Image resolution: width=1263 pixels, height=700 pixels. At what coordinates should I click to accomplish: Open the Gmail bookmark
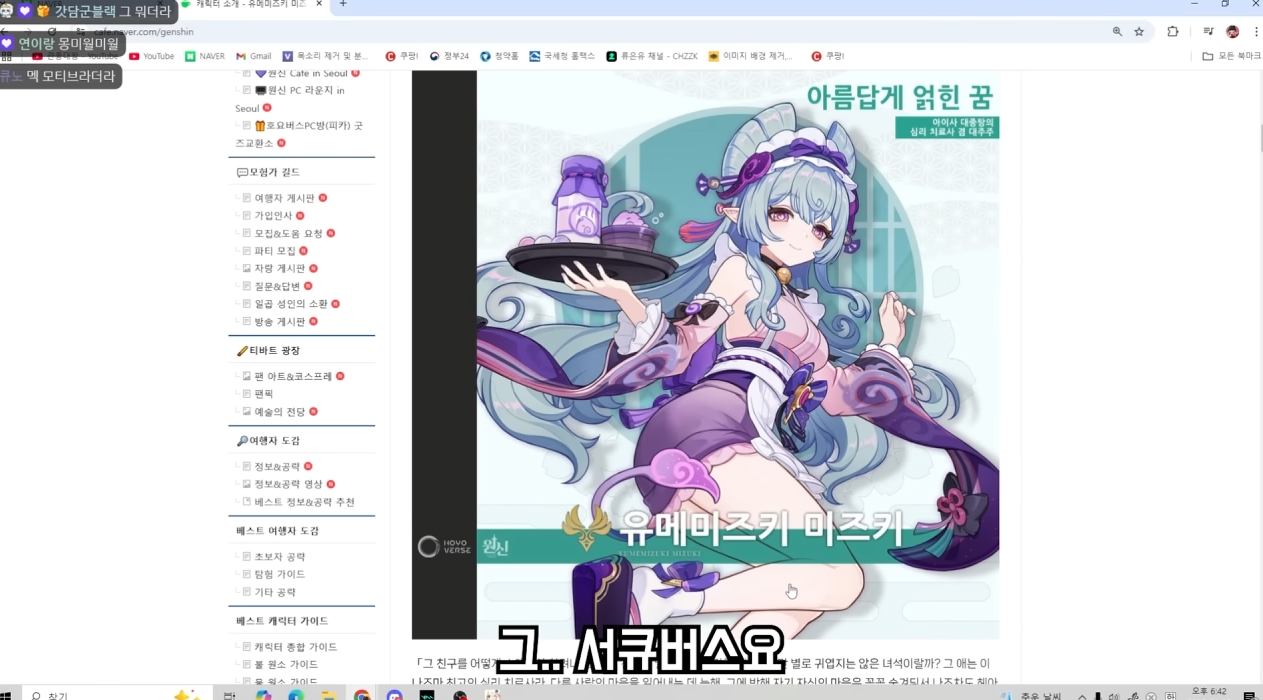(x=254, y=56)
